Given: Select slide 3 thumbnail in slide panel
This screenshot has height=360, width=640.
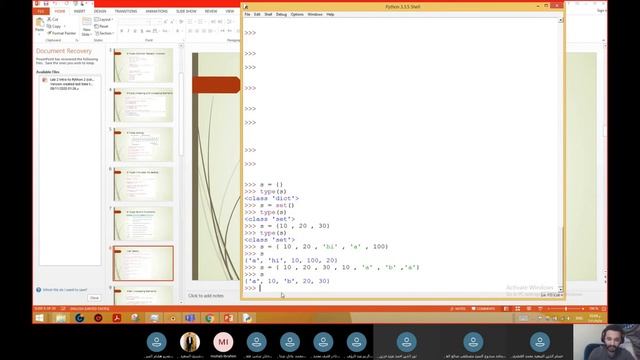Looking at the screenshot, I should pos(143,65).
